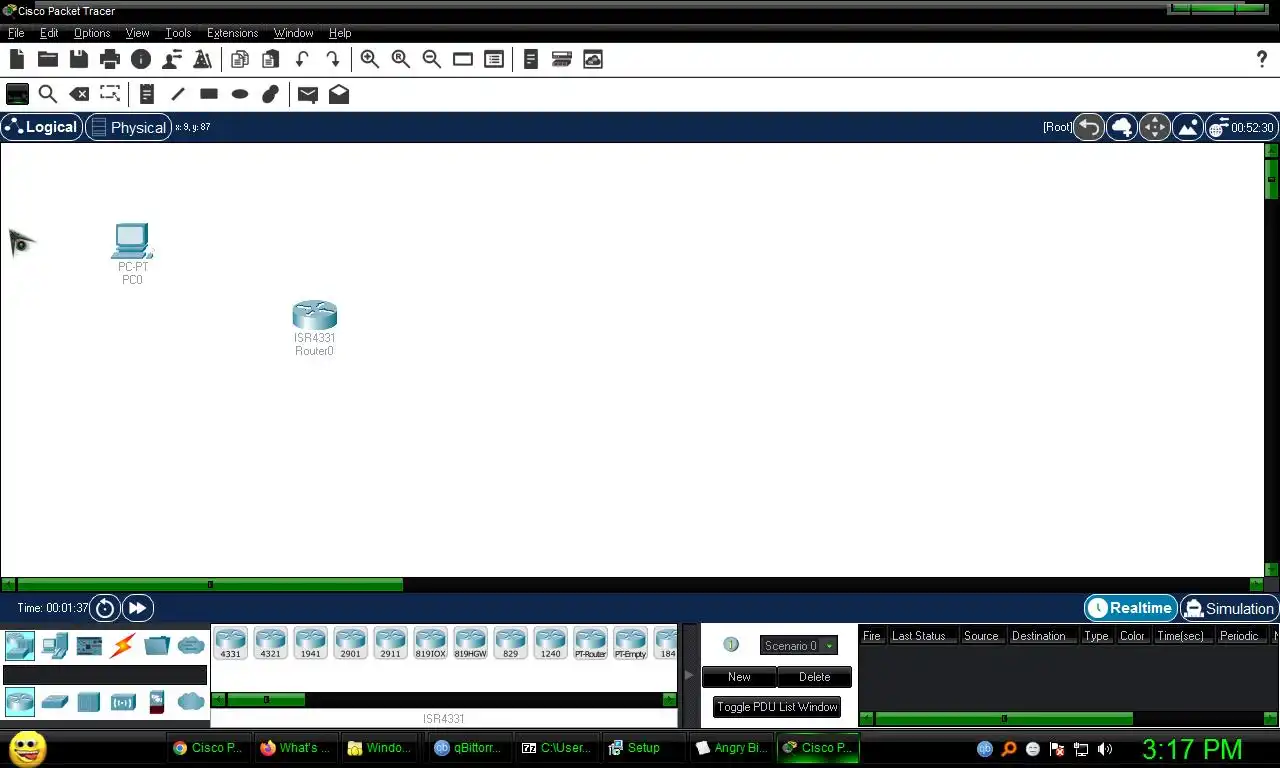1280x768 pixels.
Task: Activate the Delete tool
Action: click(x=79, y=94)
